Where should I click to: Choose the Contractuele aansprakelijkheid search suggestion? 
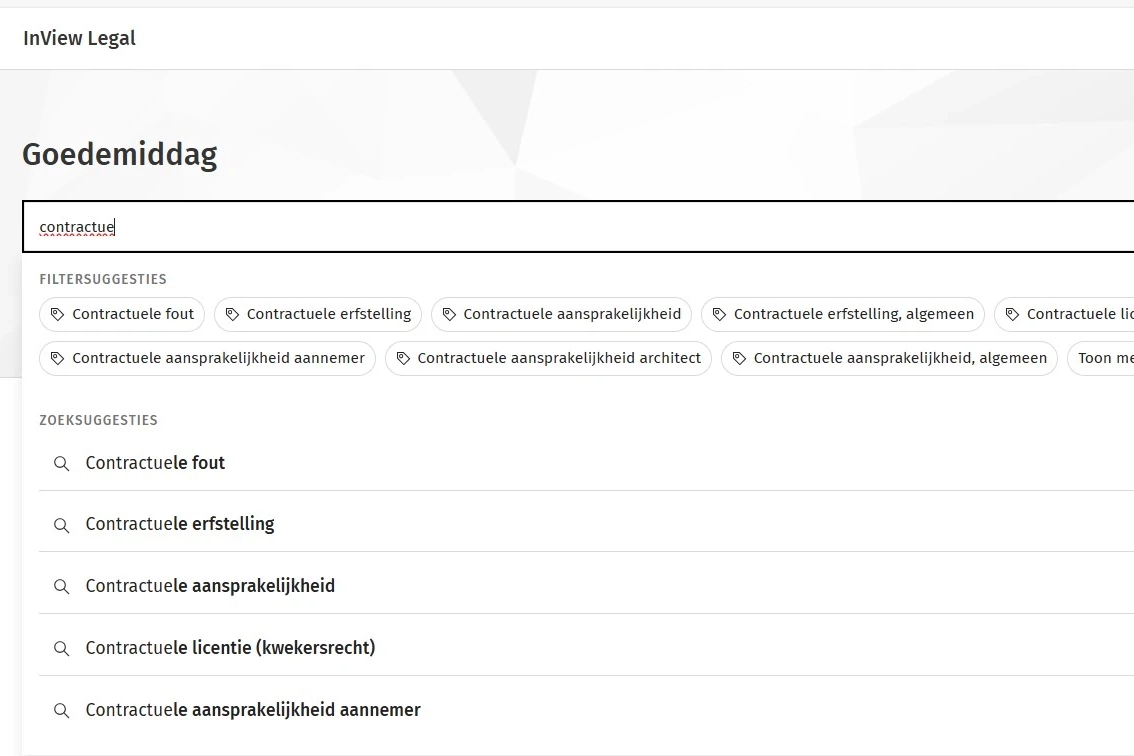[x=210, y=586]
